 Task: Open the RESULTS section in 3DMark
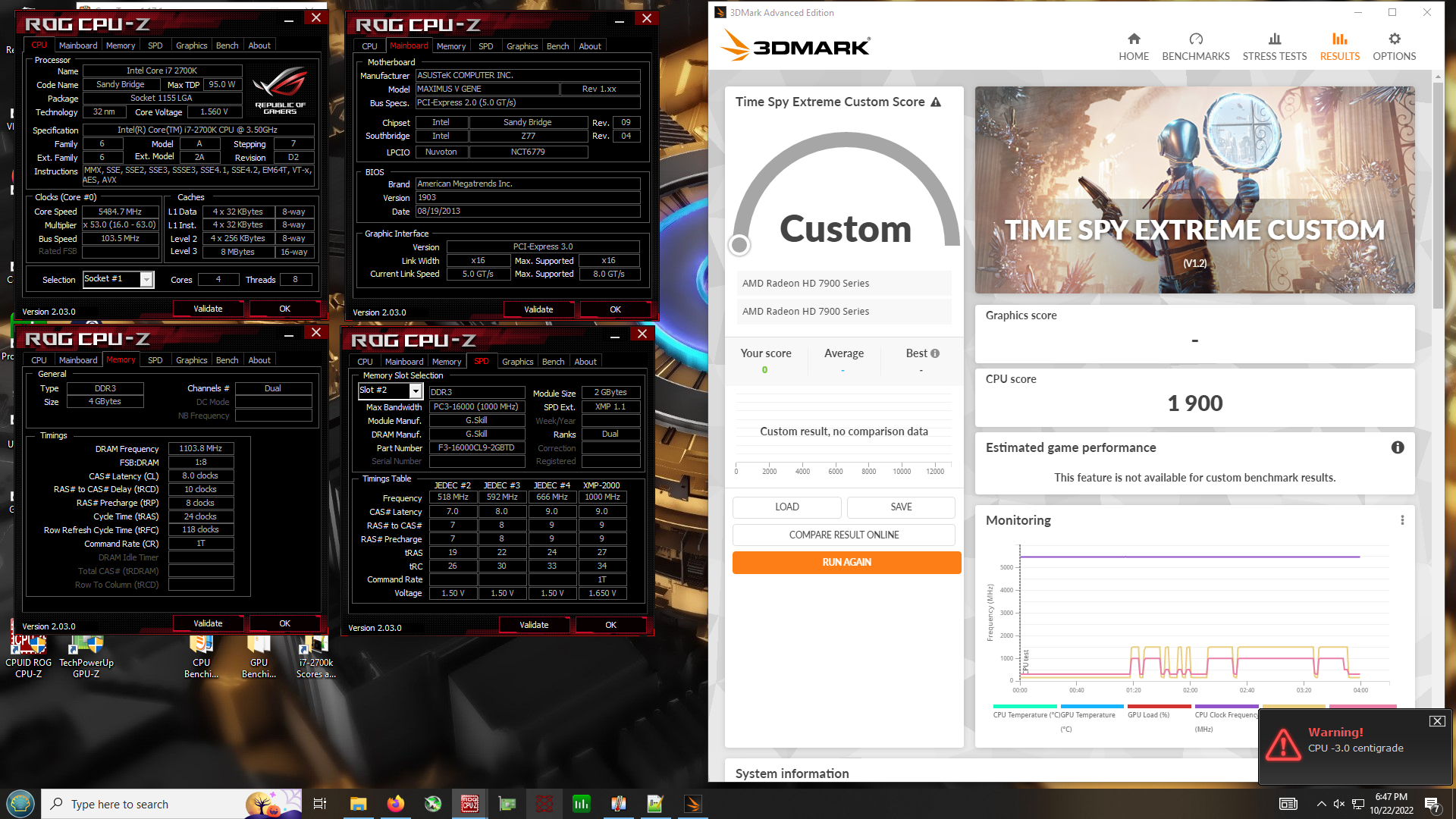[1339, 47]
